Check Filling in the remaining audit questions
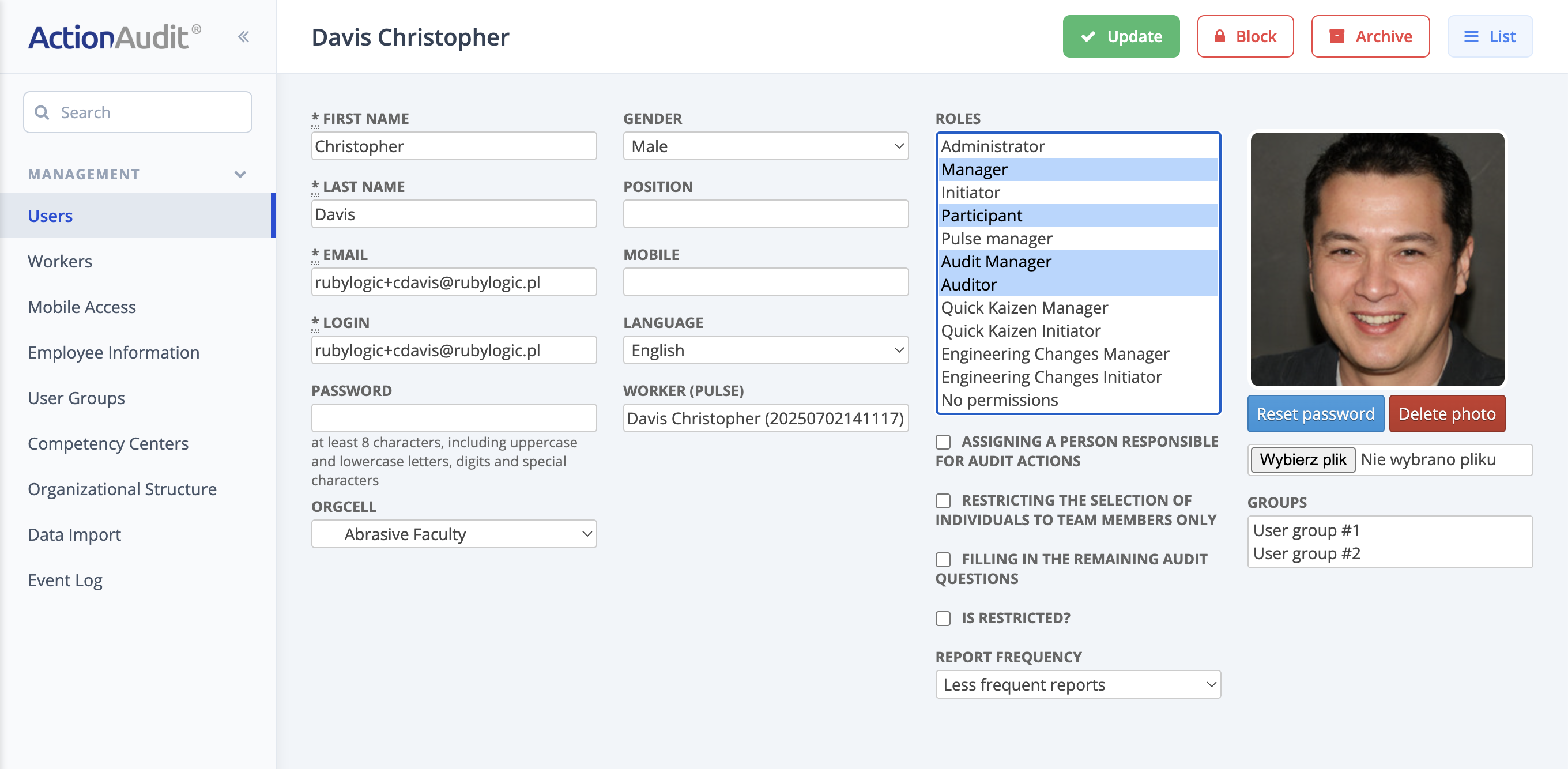Viewport: 1568px width, 769px height. tap(944, 559)
